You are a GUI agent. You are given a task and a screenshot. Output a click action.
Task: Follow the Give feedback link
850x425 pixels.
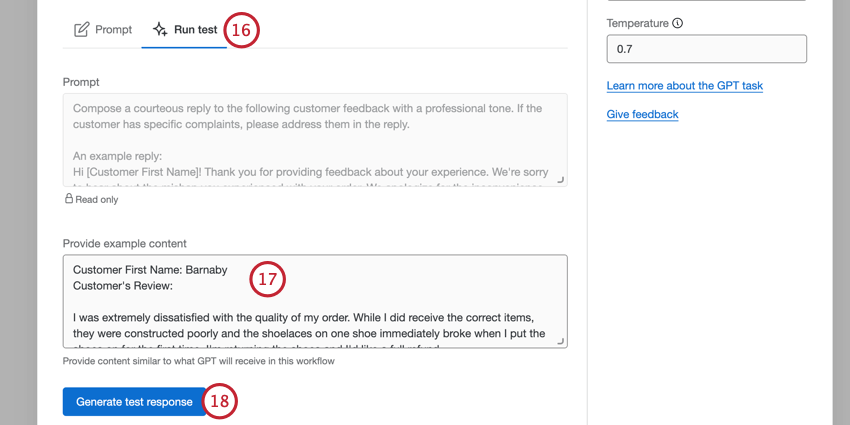coord(642,114)
